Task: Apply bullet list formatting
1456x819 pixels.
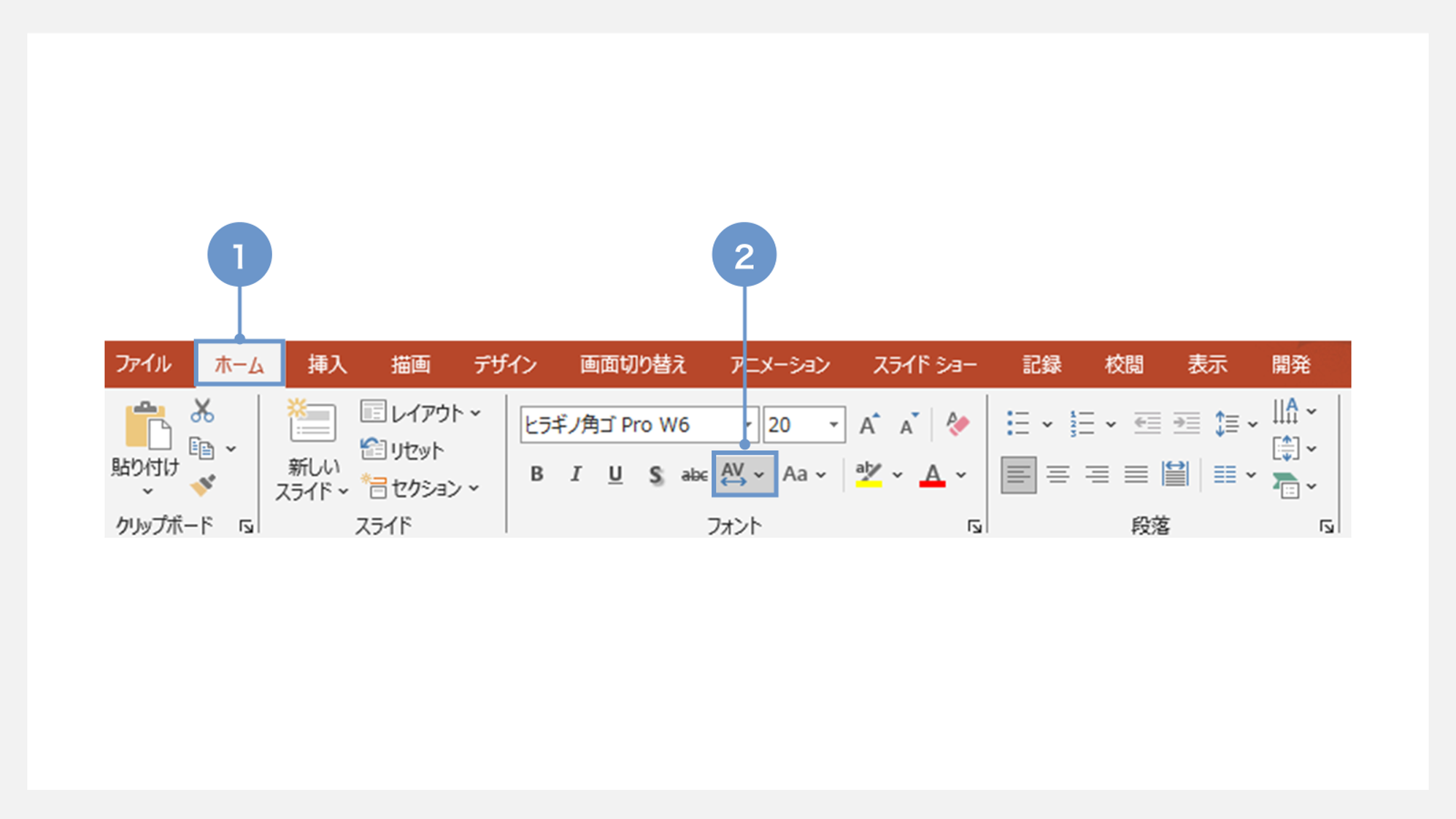Action: pos(1017,423)
